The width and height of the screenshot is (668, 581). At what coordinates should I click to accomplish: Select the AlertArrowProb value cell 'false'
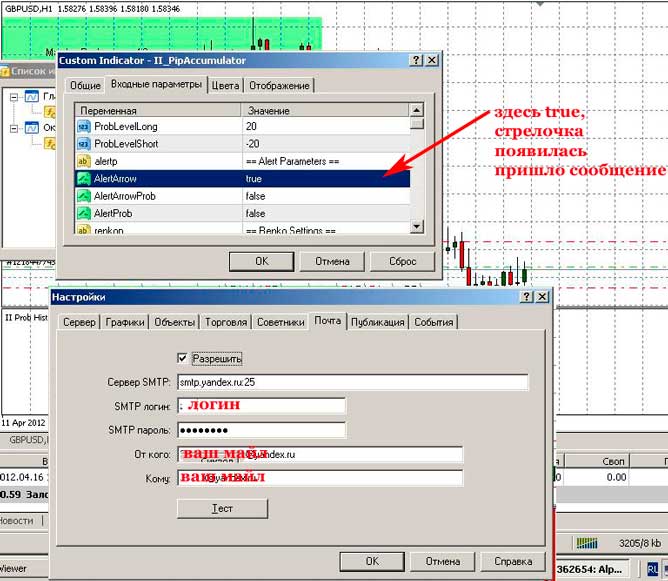pos(326,196)
